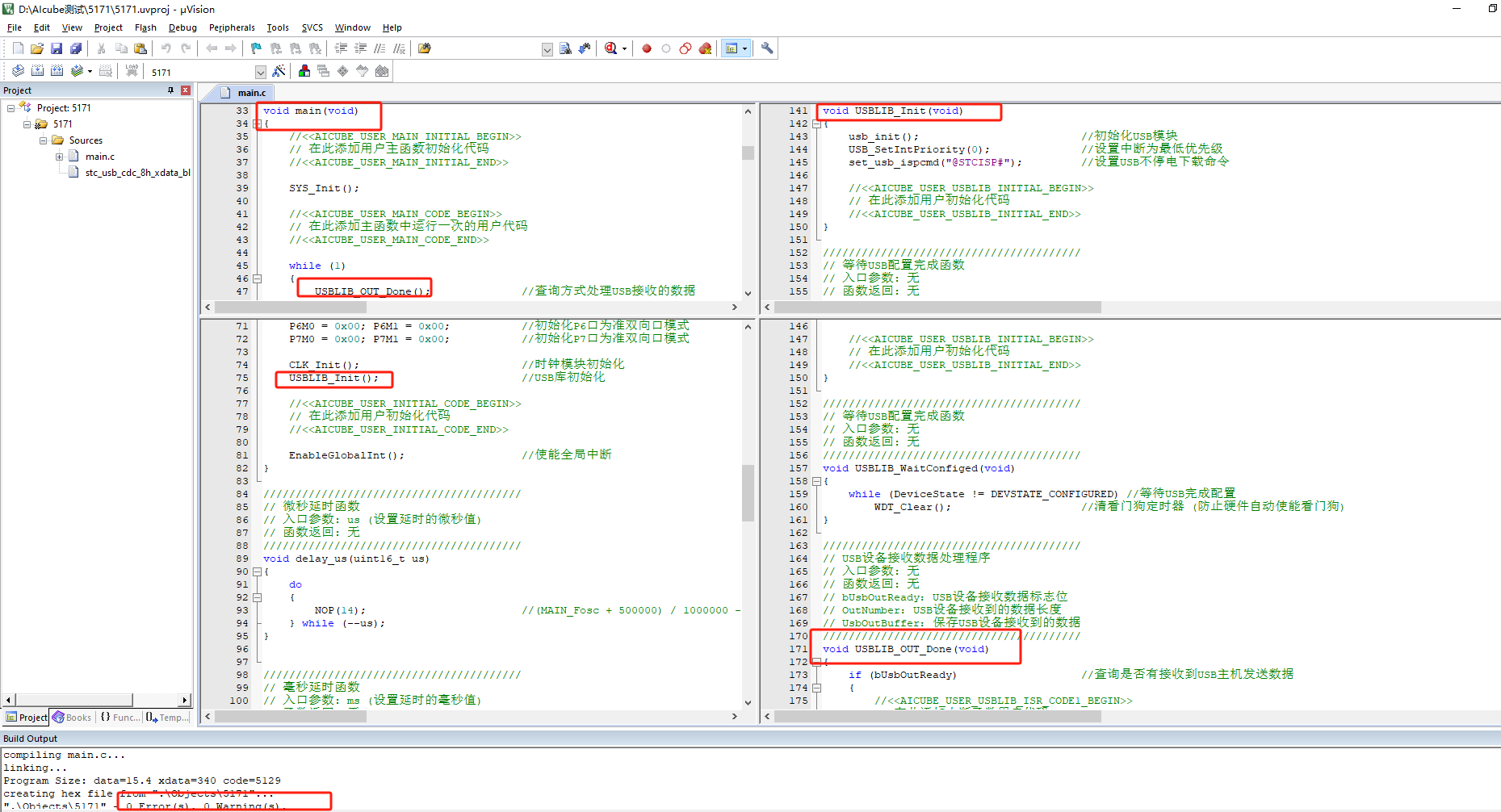Toggle bookmark using the blue flag icon

point(256,48)
